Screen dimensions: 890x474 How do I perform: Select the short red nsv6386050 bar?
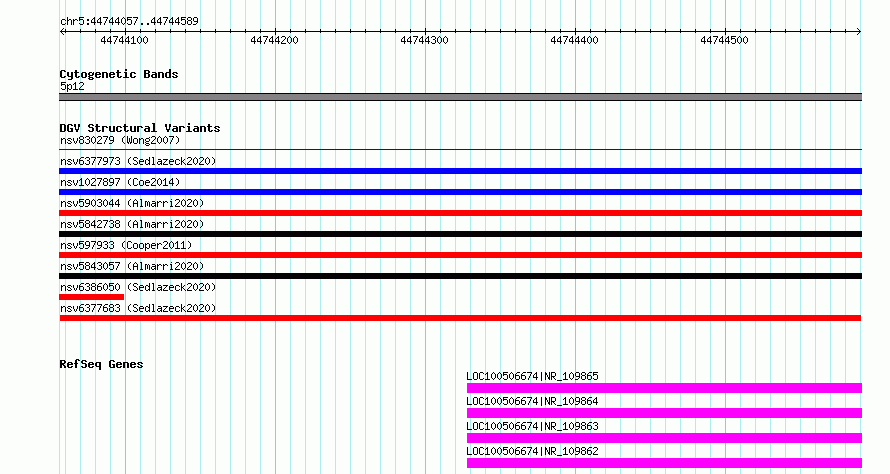pos(91,297)
